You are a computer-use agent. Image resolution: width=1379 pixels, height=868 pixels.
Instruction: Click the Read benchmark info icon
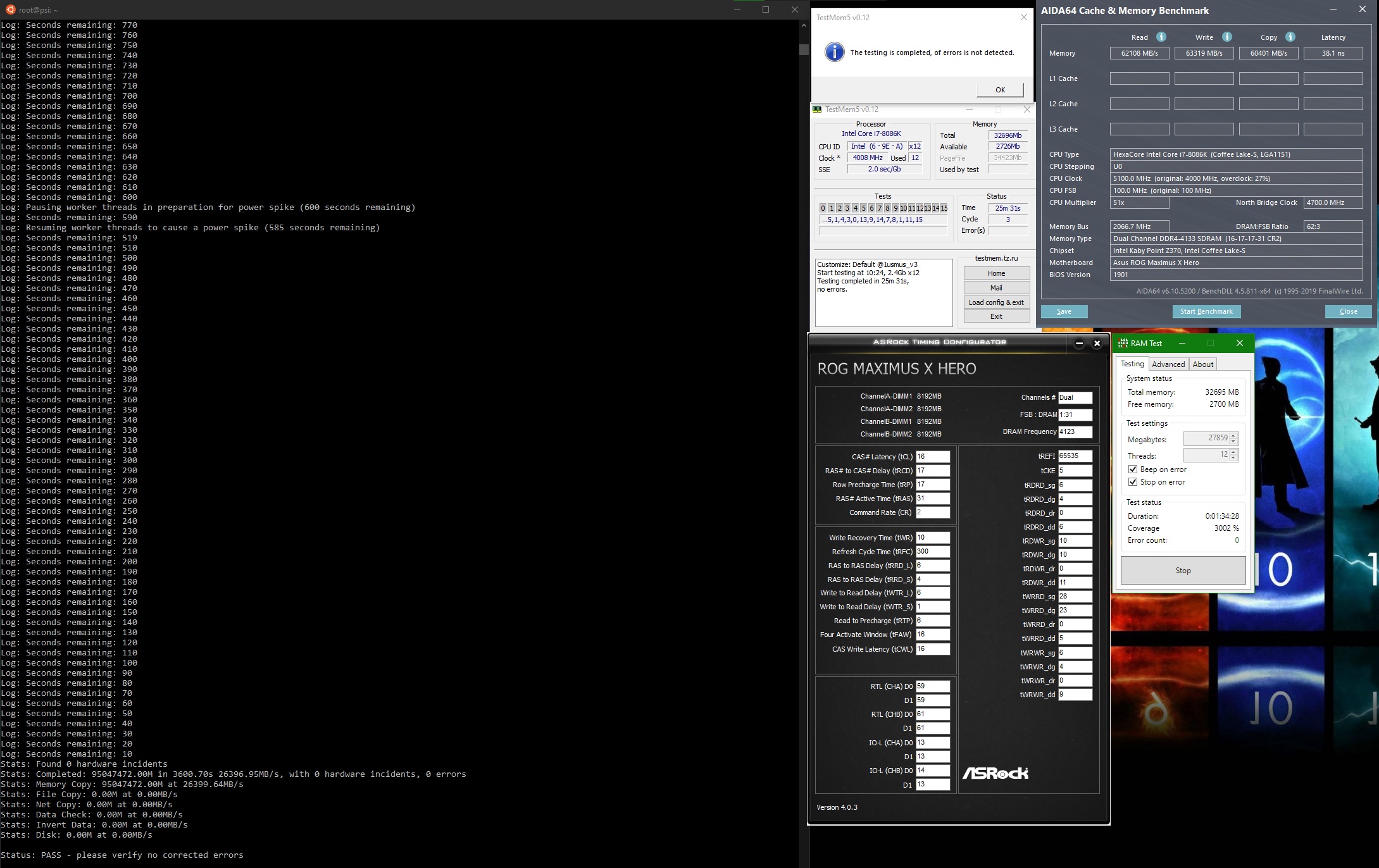[1161, 37]
